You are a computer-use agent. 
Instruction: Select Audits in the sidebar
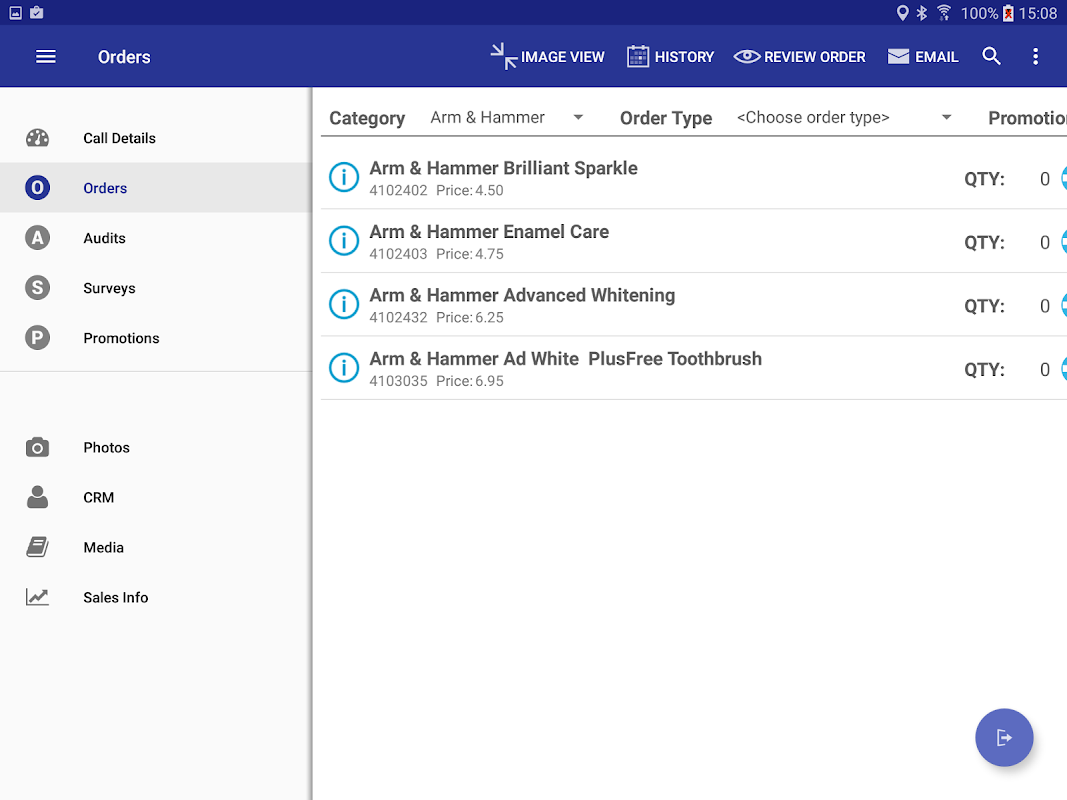(x=104, y=238)
